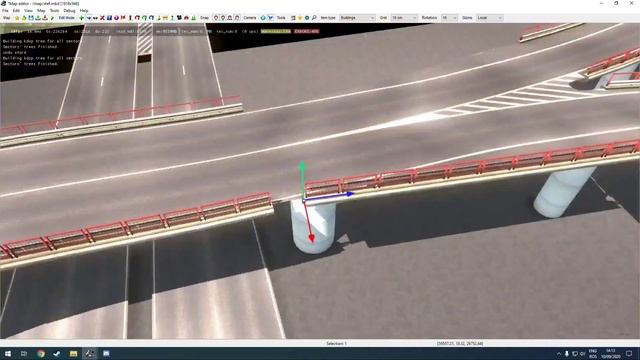Click the Snap toolbar label

tap(204, 18)
